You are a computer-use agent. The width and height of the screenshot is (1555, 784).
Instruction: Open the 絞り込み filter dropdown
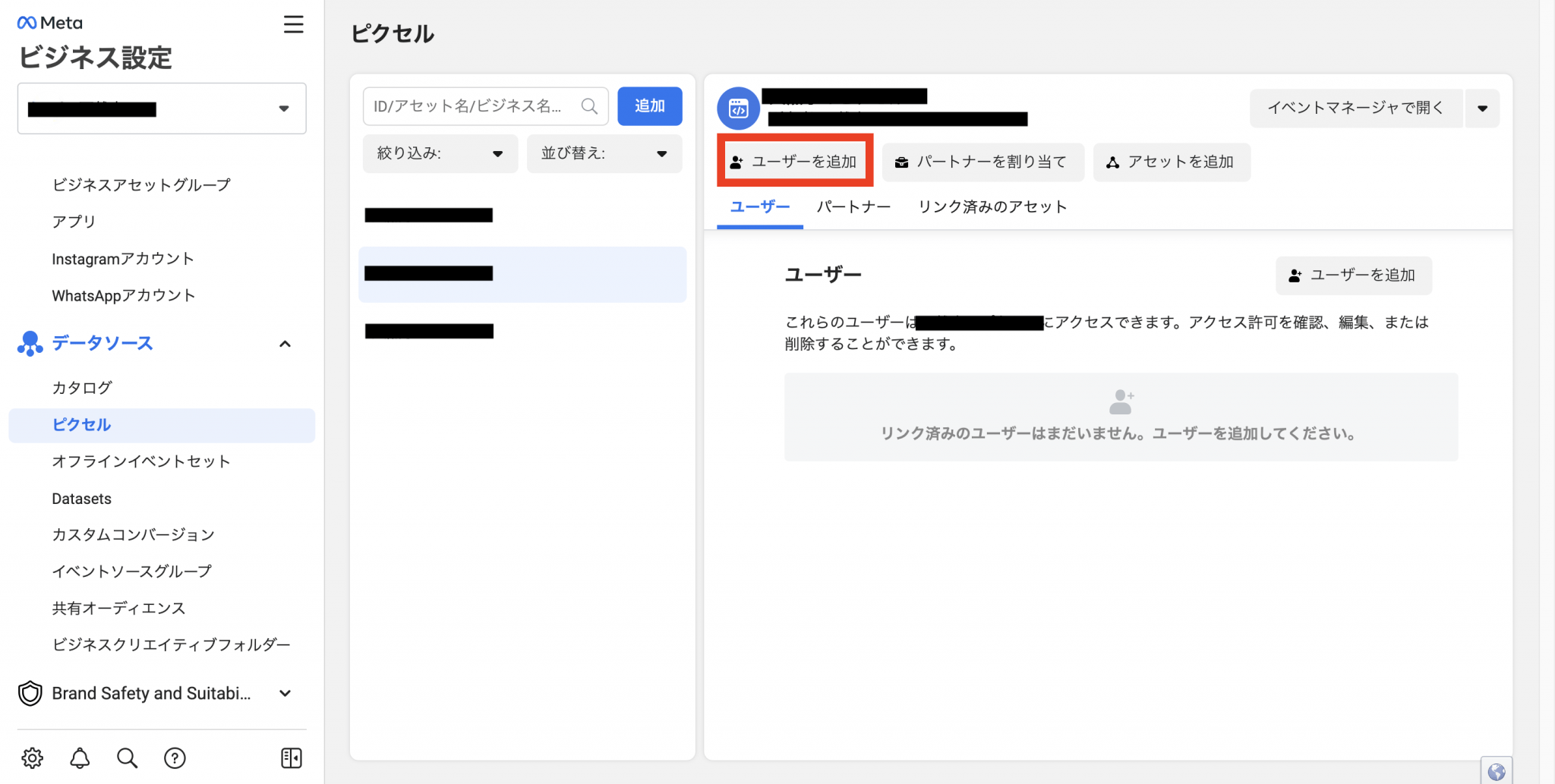(440, 153)
